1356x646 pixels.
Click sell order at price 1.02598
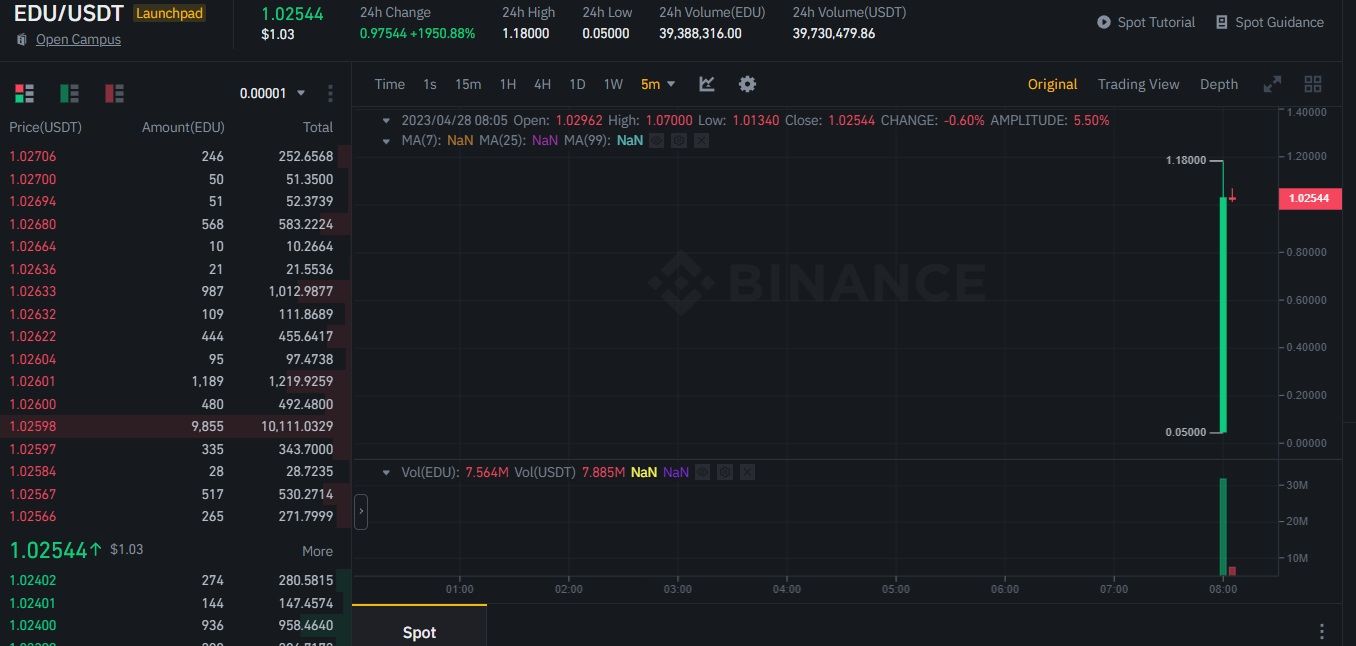click(x=175, y=426)
